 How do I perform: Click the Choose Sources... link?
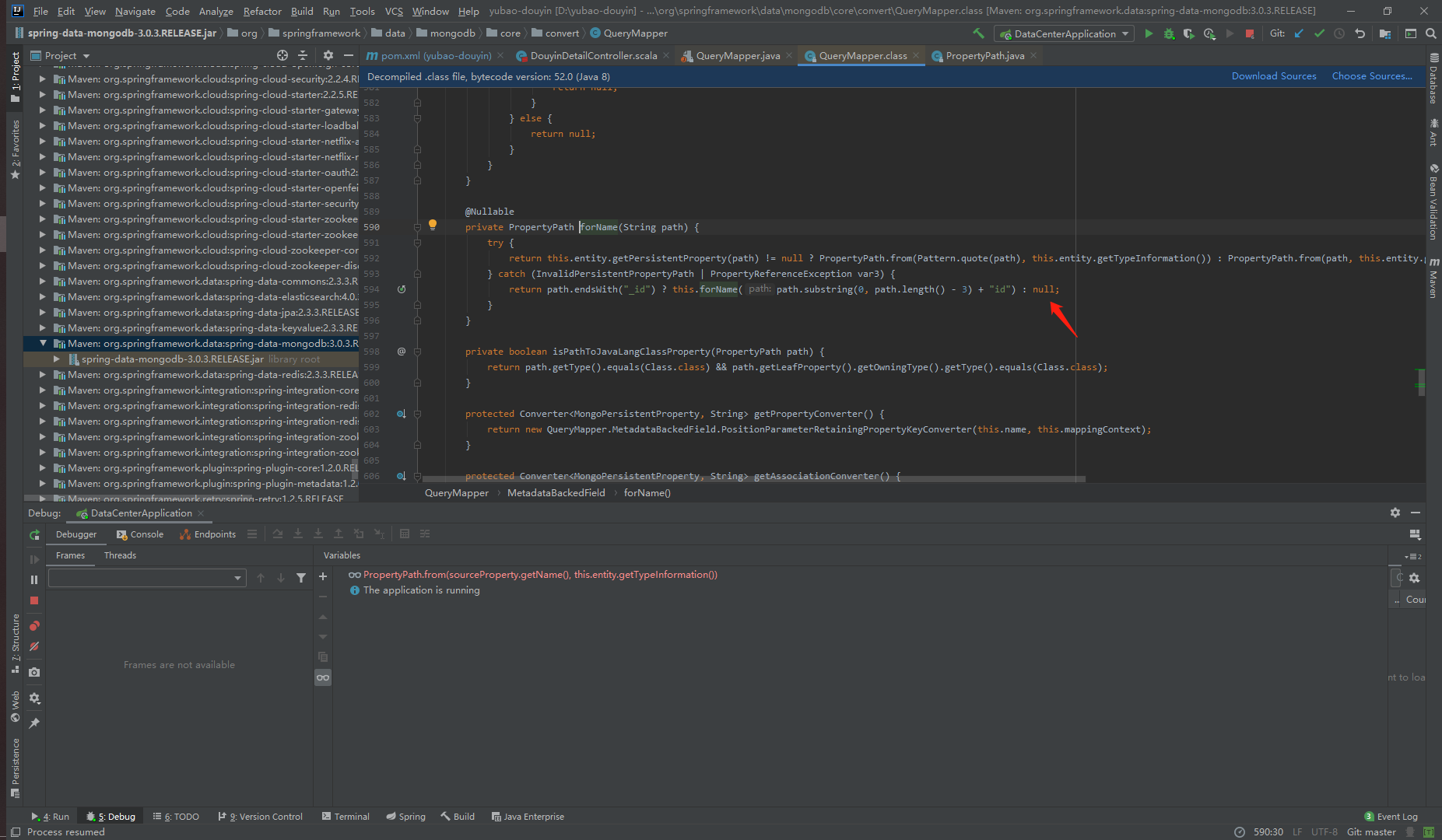[x=1371, y=76]
